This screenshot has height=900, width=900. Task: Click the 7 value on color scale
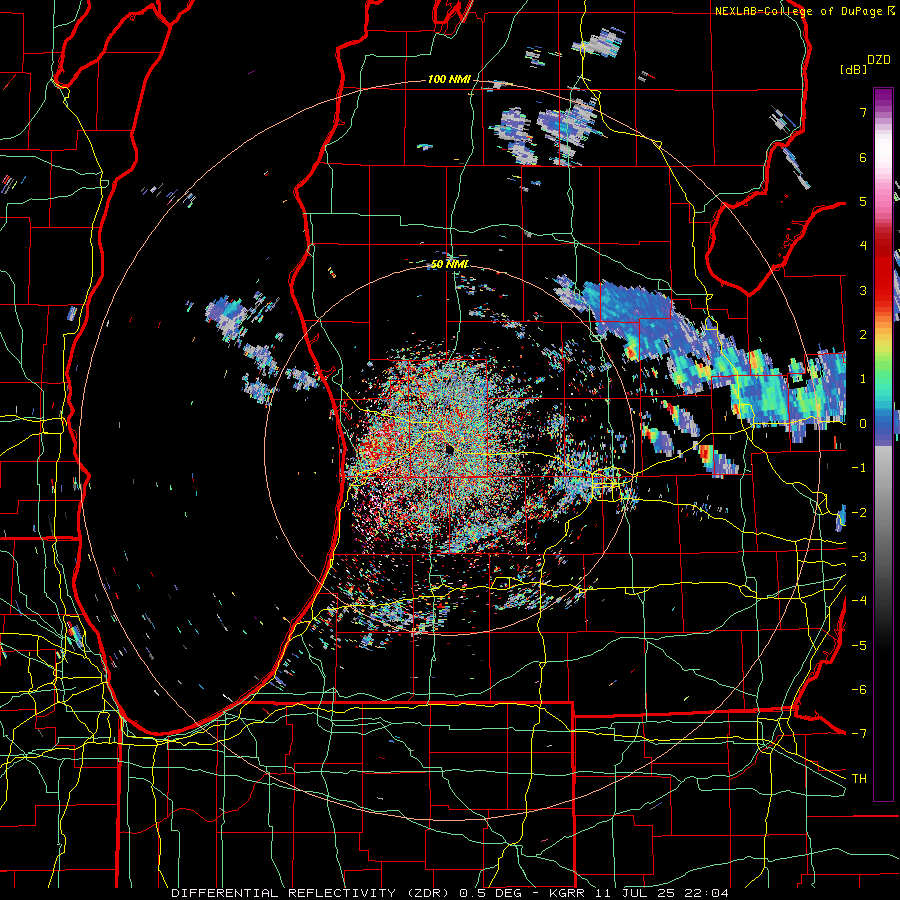(863, 112)
